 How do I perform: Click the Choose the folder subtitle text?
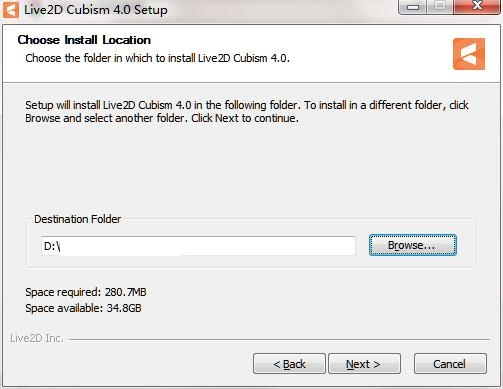tap(157, 58)
